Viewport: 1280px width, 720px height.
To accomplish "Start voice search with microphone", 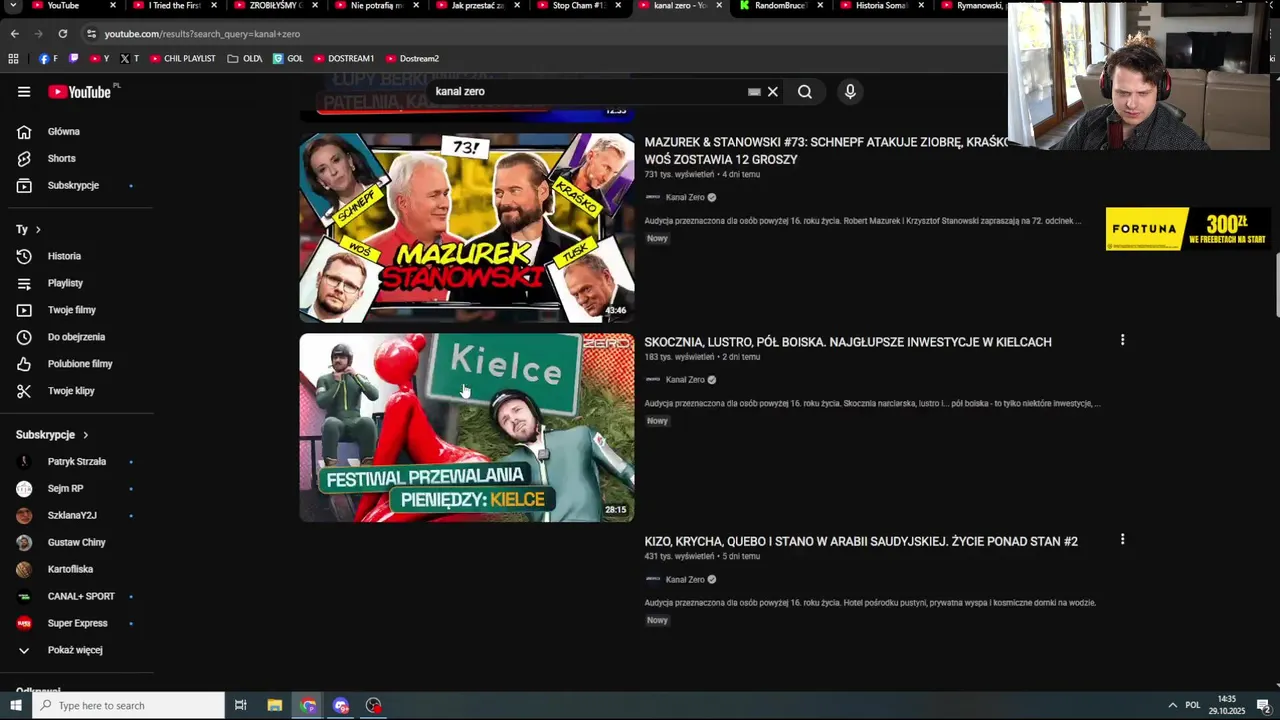I will tap(850, 92).
